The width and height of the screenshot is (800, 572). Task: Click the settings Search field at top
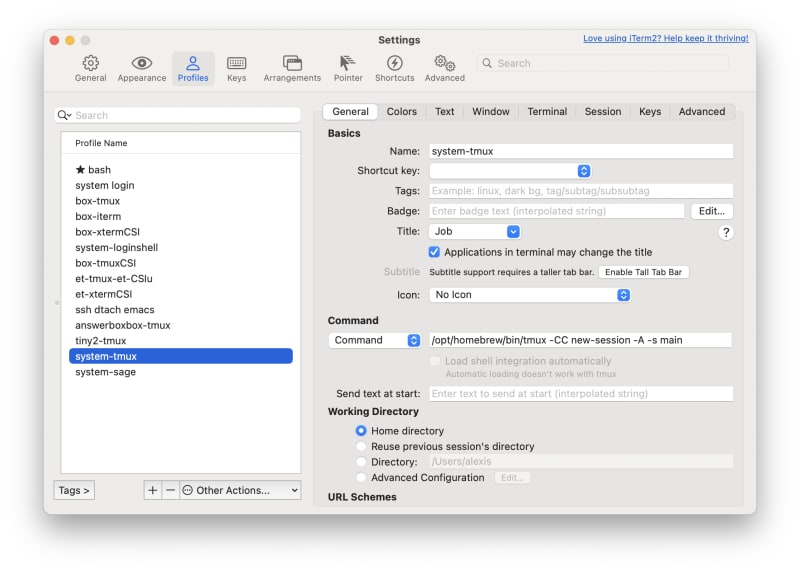603,63
